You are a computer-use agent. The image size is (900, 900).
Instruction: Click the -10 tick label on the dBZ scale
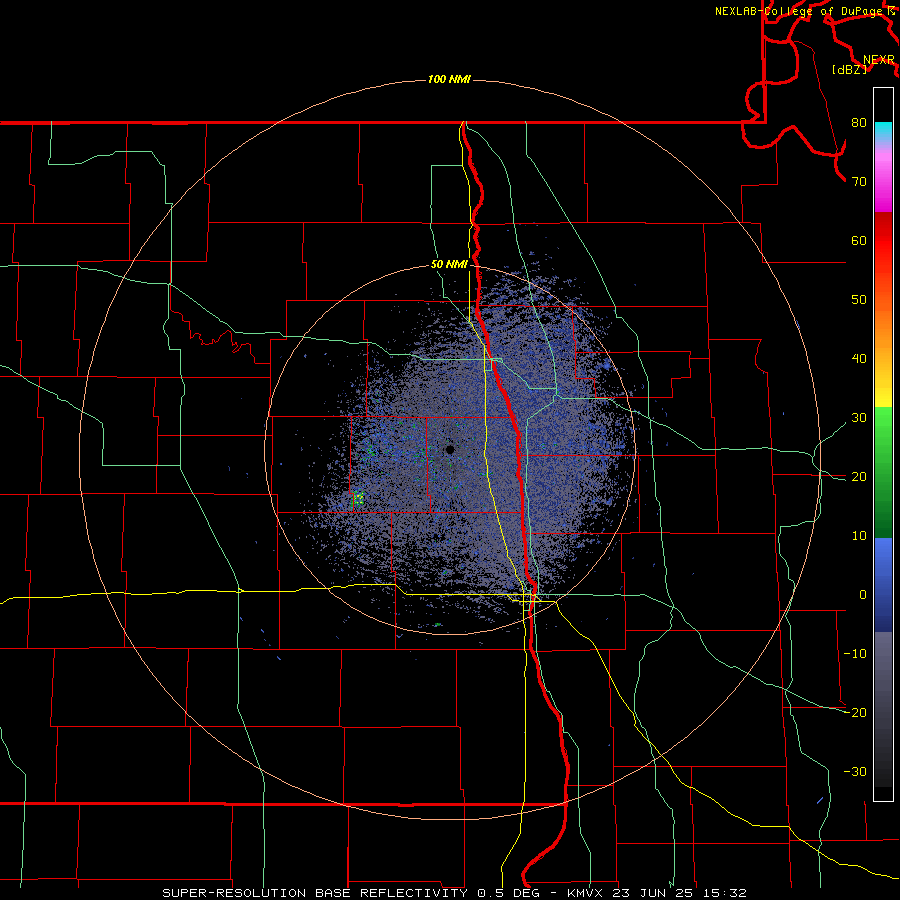click(855, 654)
